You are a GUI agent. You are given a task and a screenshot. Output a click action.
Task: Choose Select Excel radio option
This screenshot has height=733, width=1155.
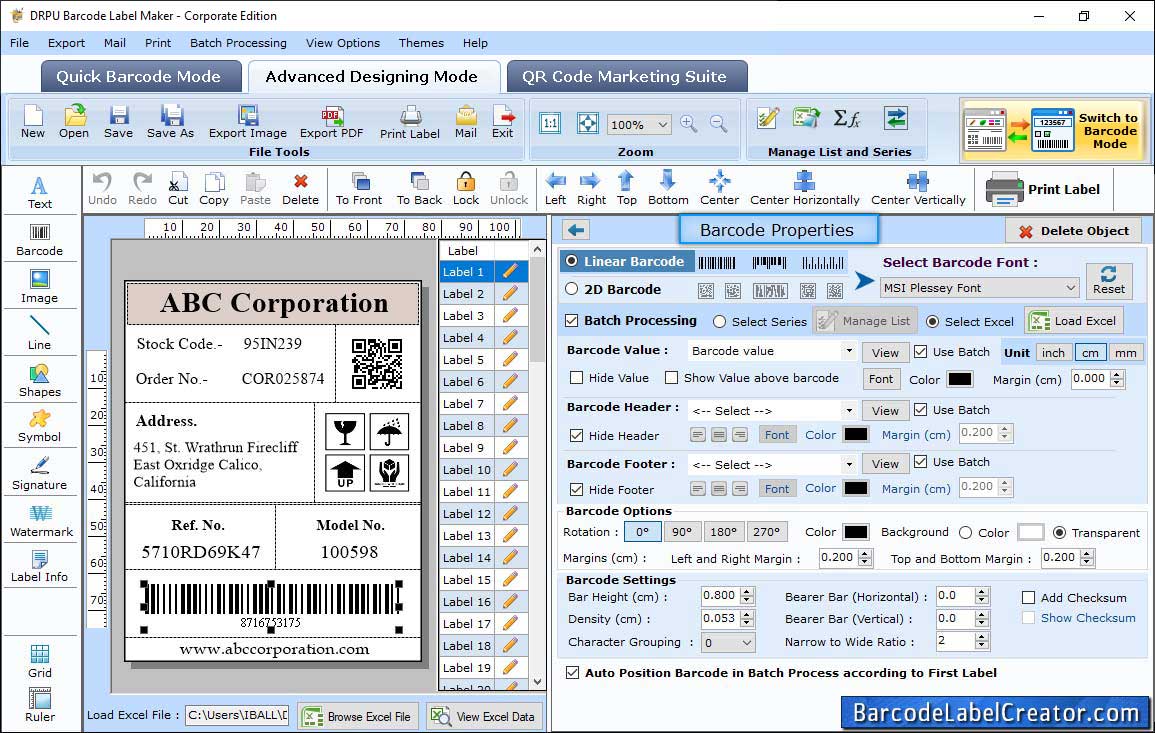click(933, 321)
